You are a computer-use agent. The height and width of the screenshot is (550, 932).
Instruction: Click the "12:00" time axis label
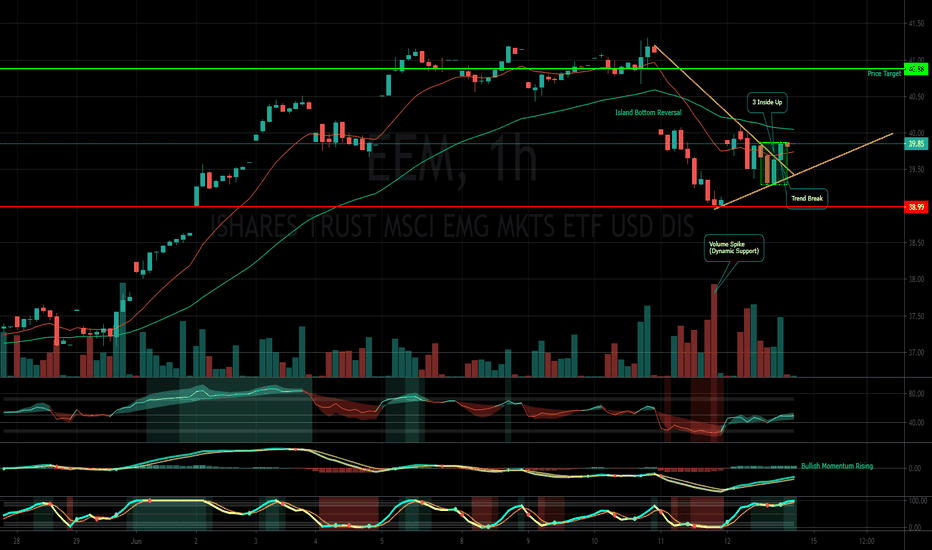(867, 541)
